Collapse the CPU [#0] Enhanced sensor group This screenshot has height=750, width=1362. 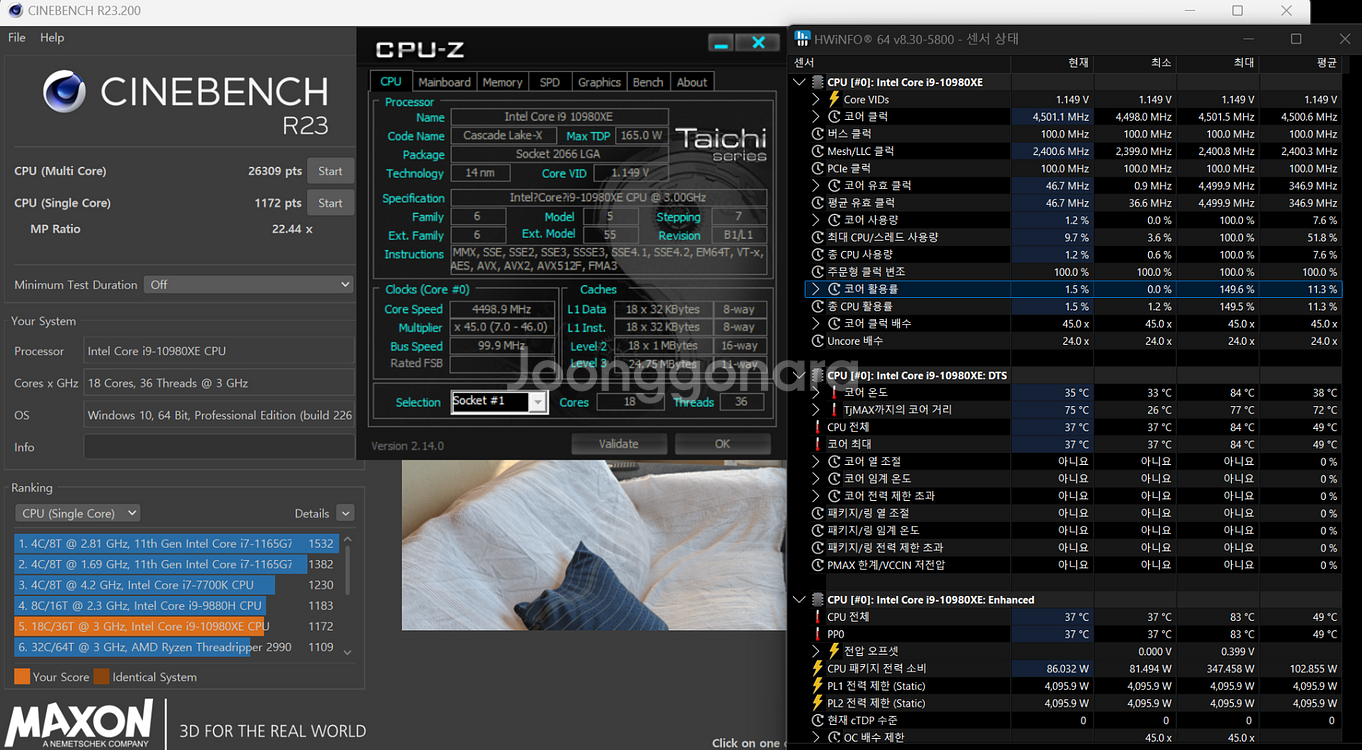tap(799, 600)
